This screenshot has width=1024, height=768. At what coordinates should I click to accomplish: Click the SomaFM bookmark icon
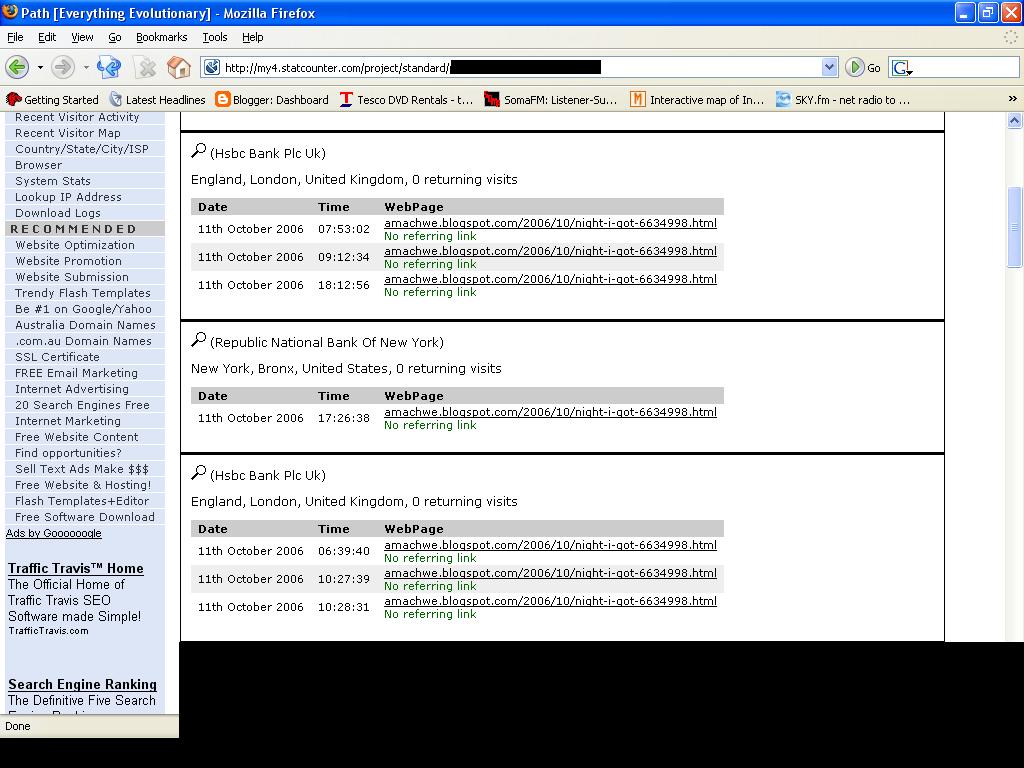click(492, 99)
